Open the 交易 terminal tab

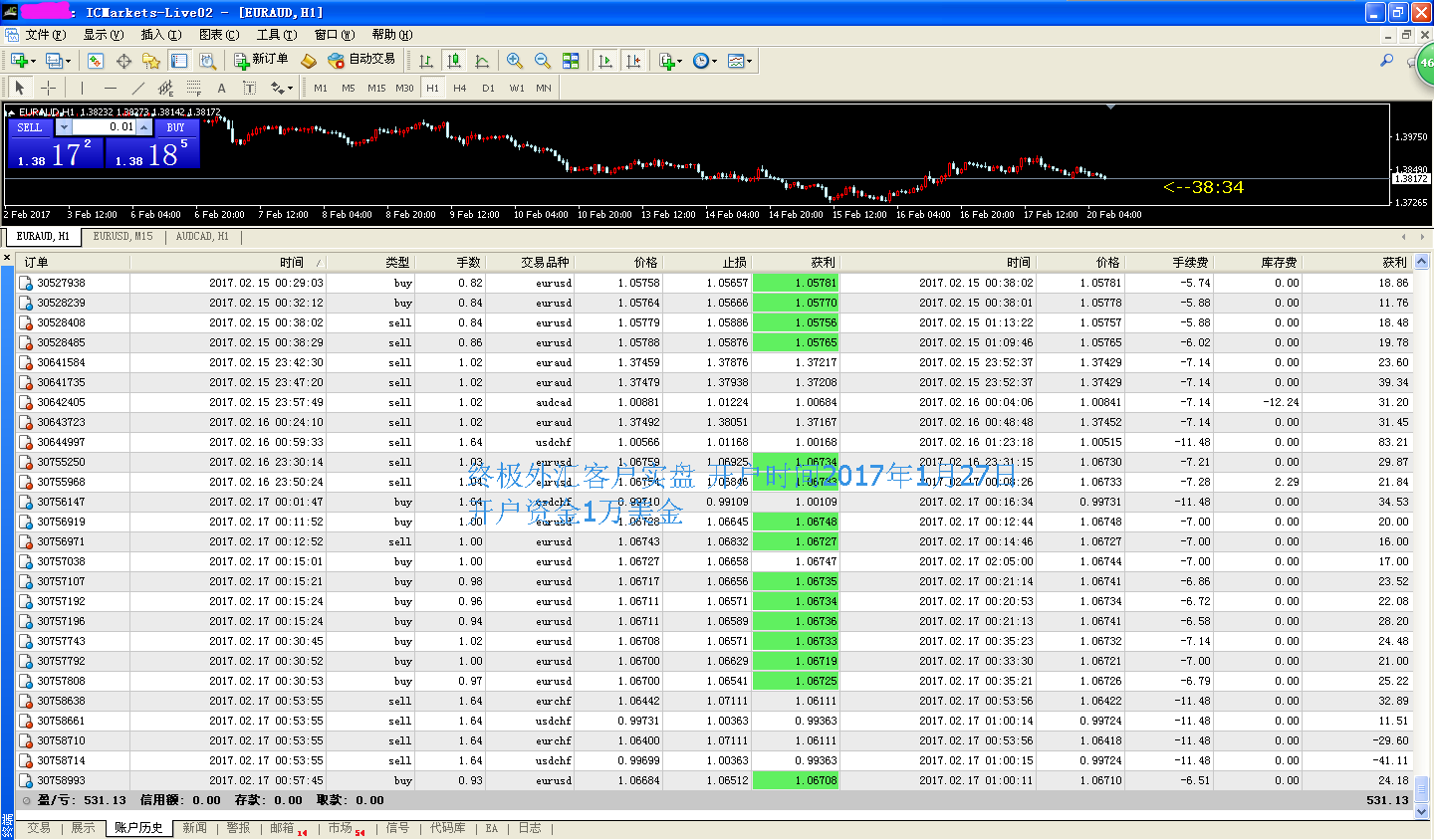39,828
